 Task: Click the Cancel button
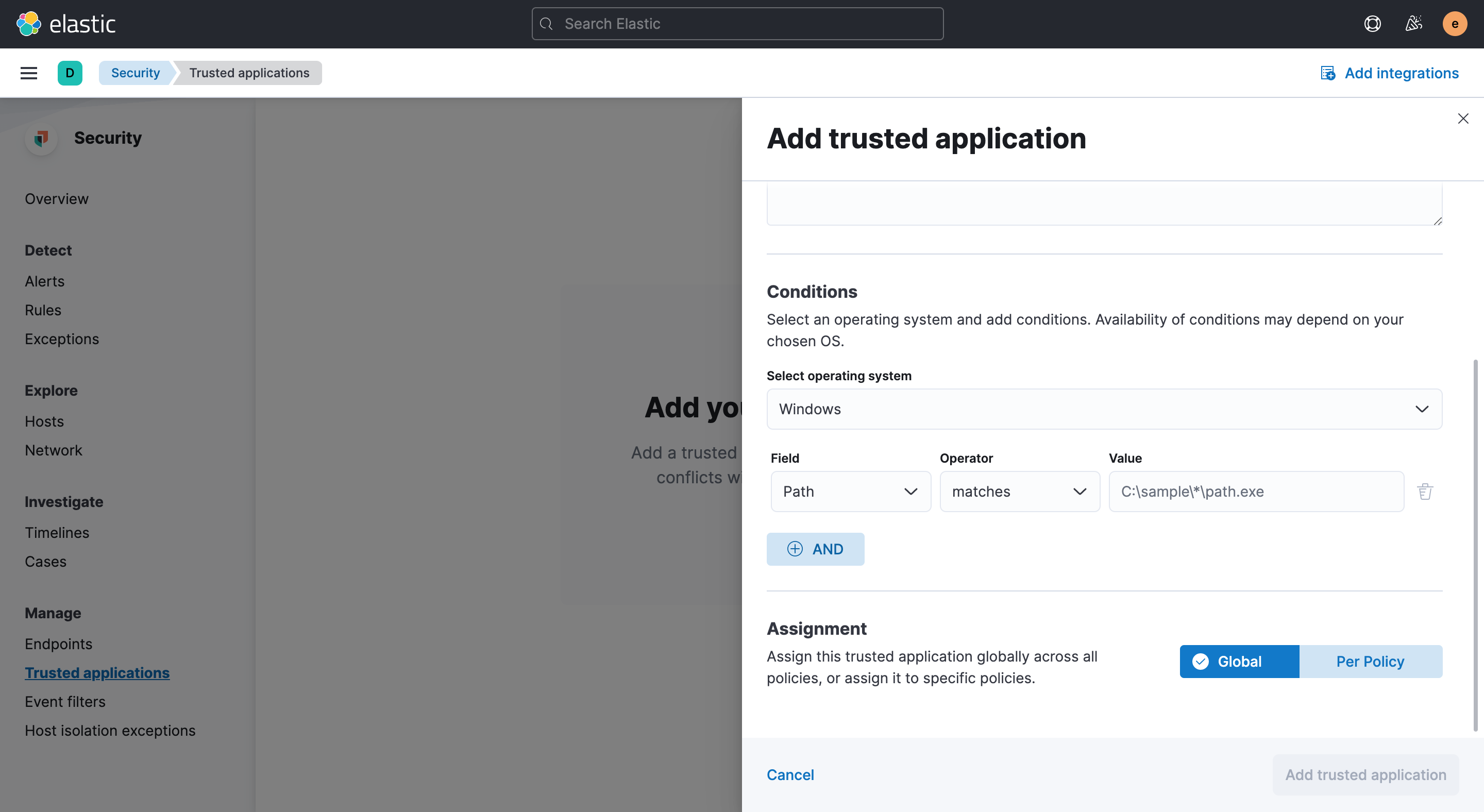pyautogui.click(x=790, y=774)
